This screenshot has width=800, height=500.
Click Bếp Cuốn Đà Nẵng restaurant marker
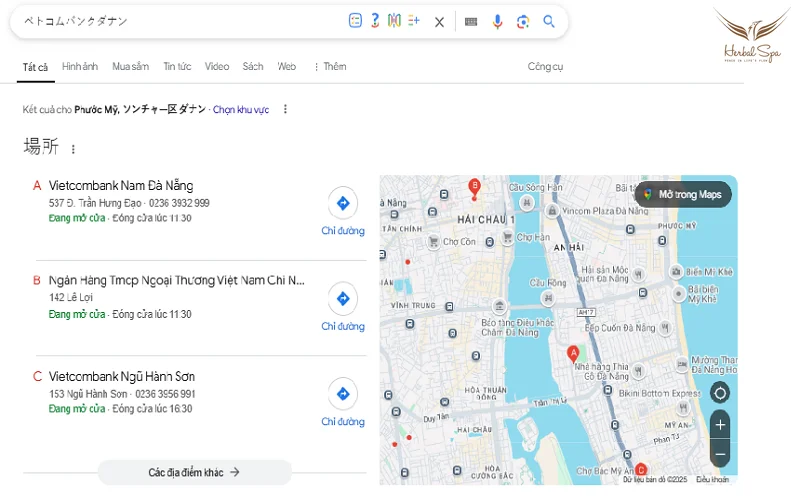point(665,328)
